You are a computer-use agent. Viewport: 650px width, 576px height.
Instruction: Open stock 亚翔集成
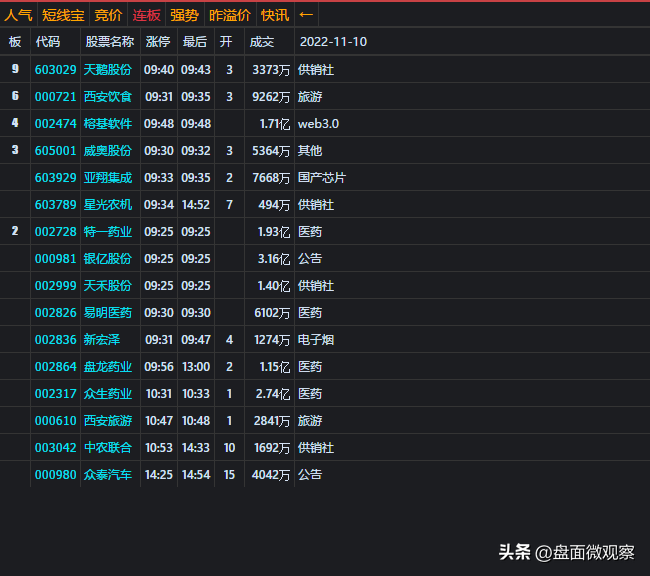[x=108, y=177]
